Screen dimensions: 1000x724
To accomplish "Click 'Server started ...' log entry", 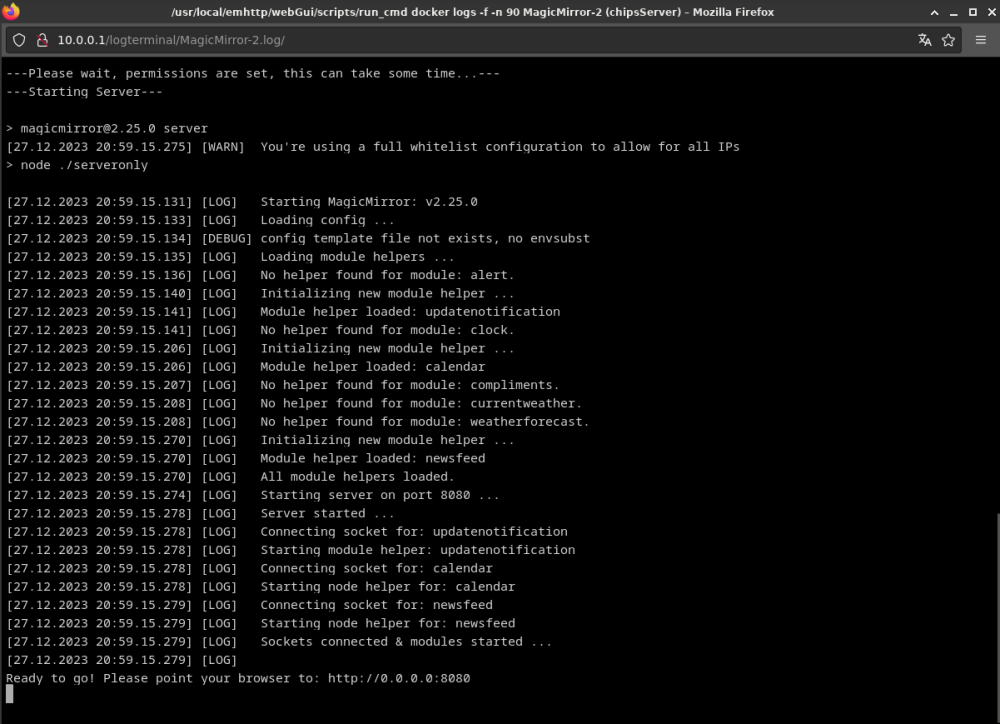I will 327,513.
